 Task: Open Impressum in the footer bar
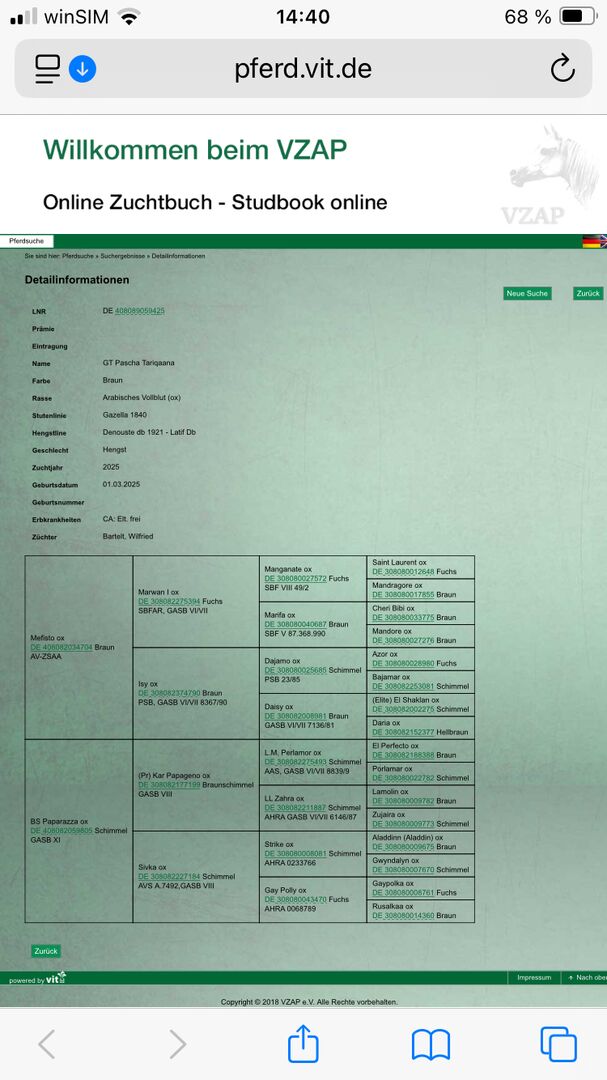pyautogui.click(x=534, y=977)
